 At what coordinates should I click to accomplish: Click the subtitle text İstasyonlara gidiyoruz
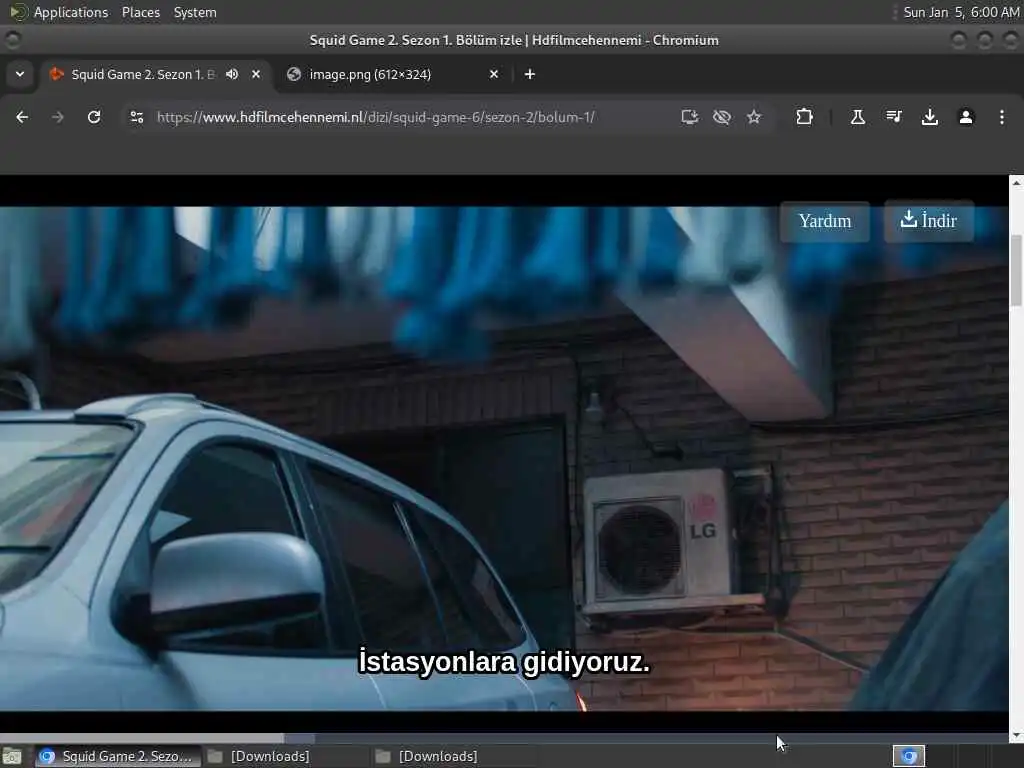504,662
